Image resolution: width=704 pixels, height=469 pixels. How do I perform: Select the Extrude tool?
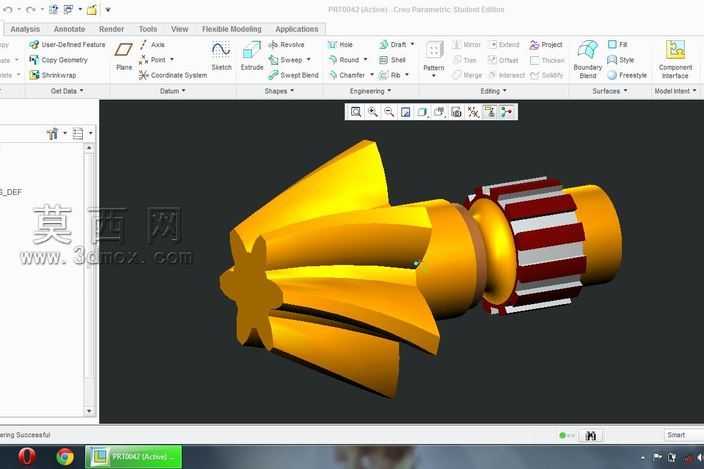(251, 56)
